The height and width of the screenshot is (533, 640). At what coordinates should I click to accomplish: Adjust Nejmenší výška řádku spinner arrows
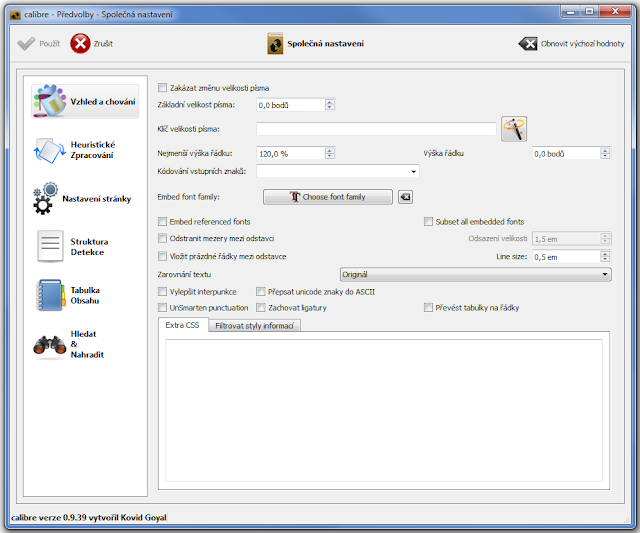pyautogui.click(x=330, y=154)
